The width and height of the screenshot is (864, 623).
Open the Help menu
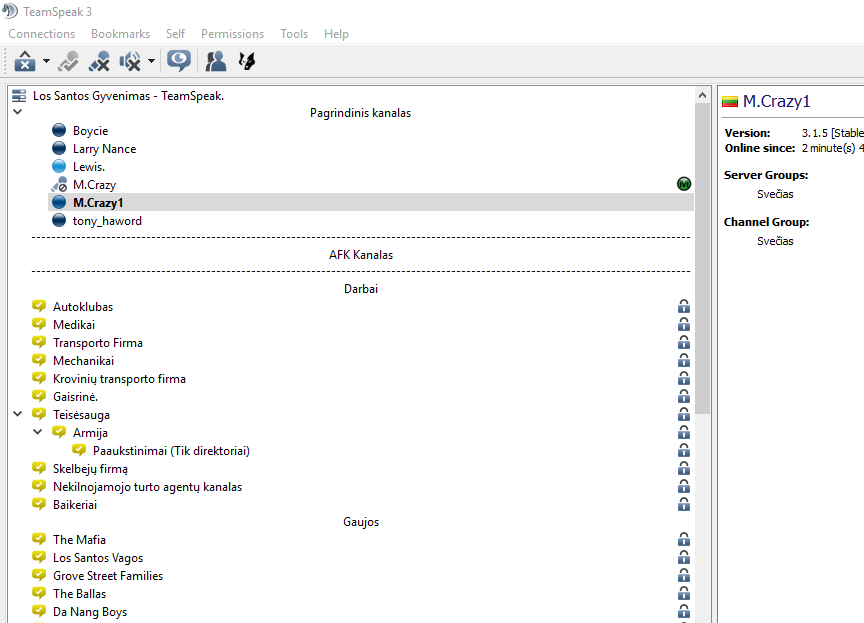(336, 34)
